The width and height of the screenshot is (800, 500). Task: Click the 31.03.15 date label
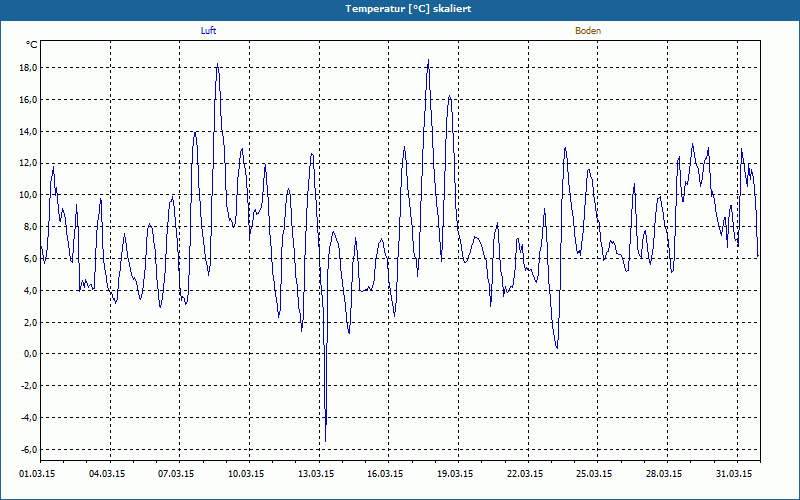click(x=733, y=474)
